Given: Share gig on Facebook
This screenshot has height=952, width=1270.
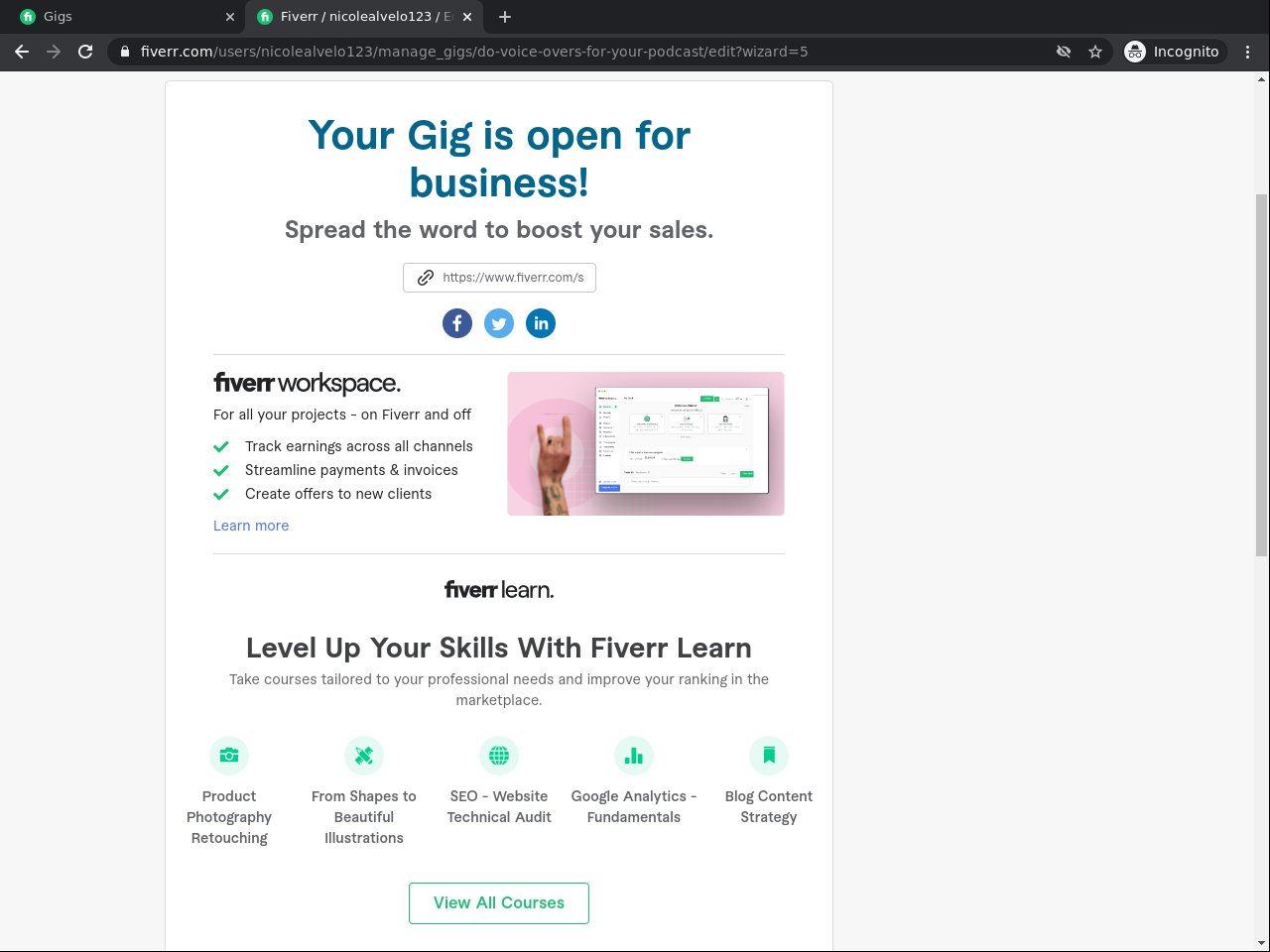Looking at the screenshot, I should tap(457, 323).
